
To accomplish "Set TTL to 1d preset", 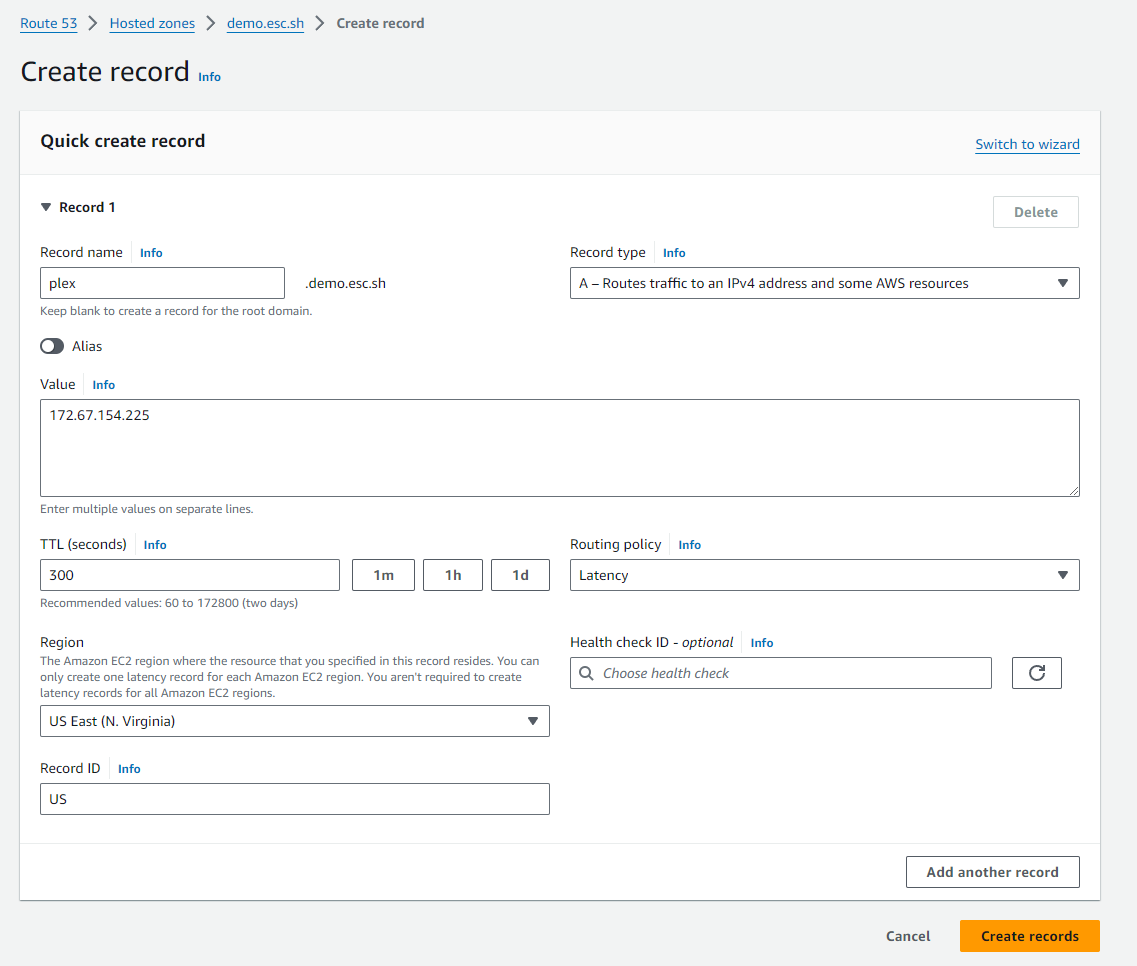I will 520,575.
